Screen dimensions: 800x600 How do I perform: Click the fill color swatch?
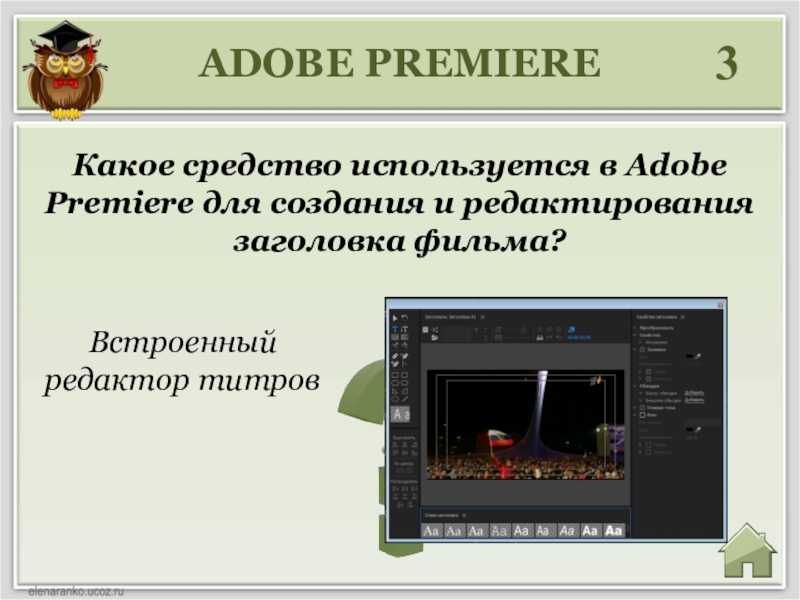[x=689, y=356]
